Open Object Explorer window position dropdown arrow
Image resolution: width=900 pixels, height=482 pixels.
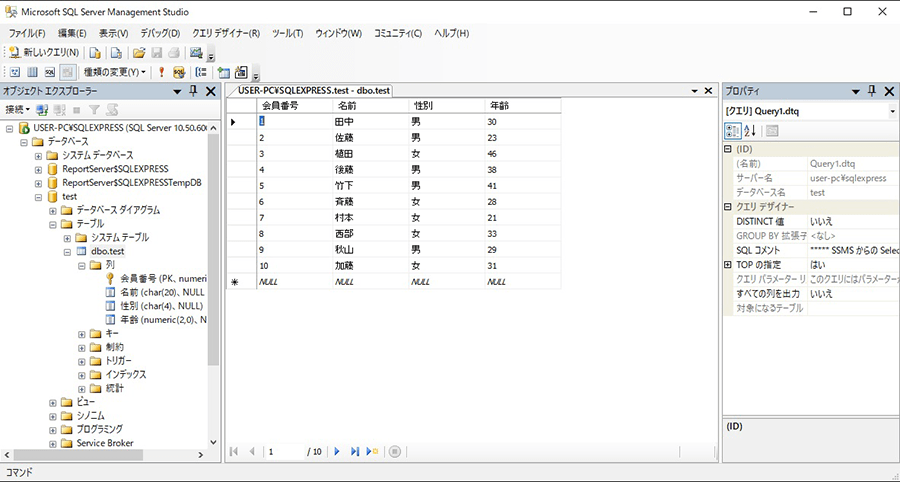177,91
